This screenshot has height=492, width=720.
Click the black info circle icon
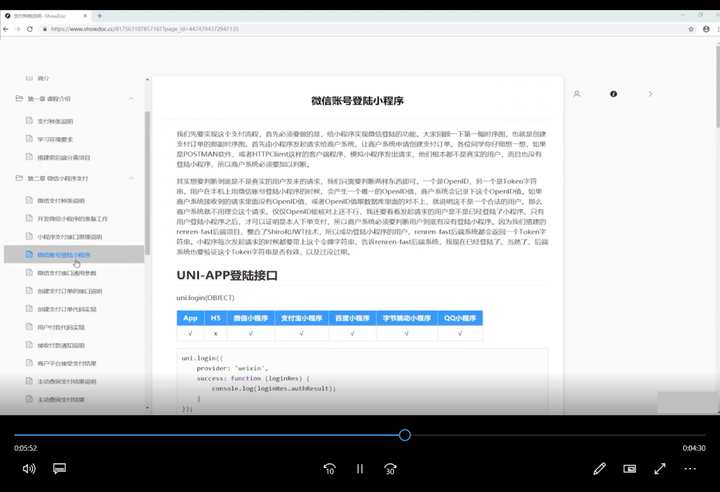(x=613, y=94)
